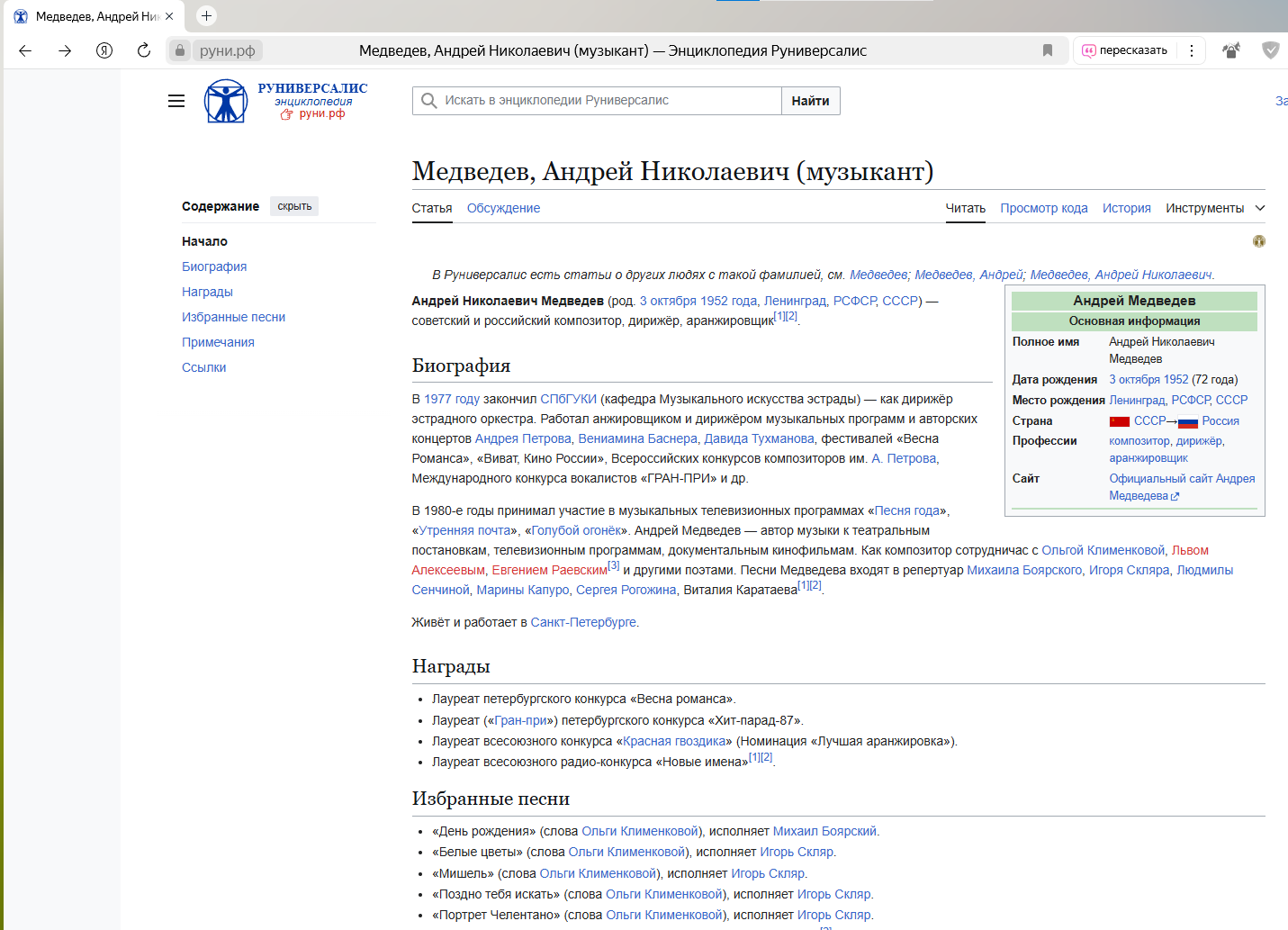This screenshot has width=1288, height=930.
Task: Bookmark this page in address bar
Action: (1048, 50)
